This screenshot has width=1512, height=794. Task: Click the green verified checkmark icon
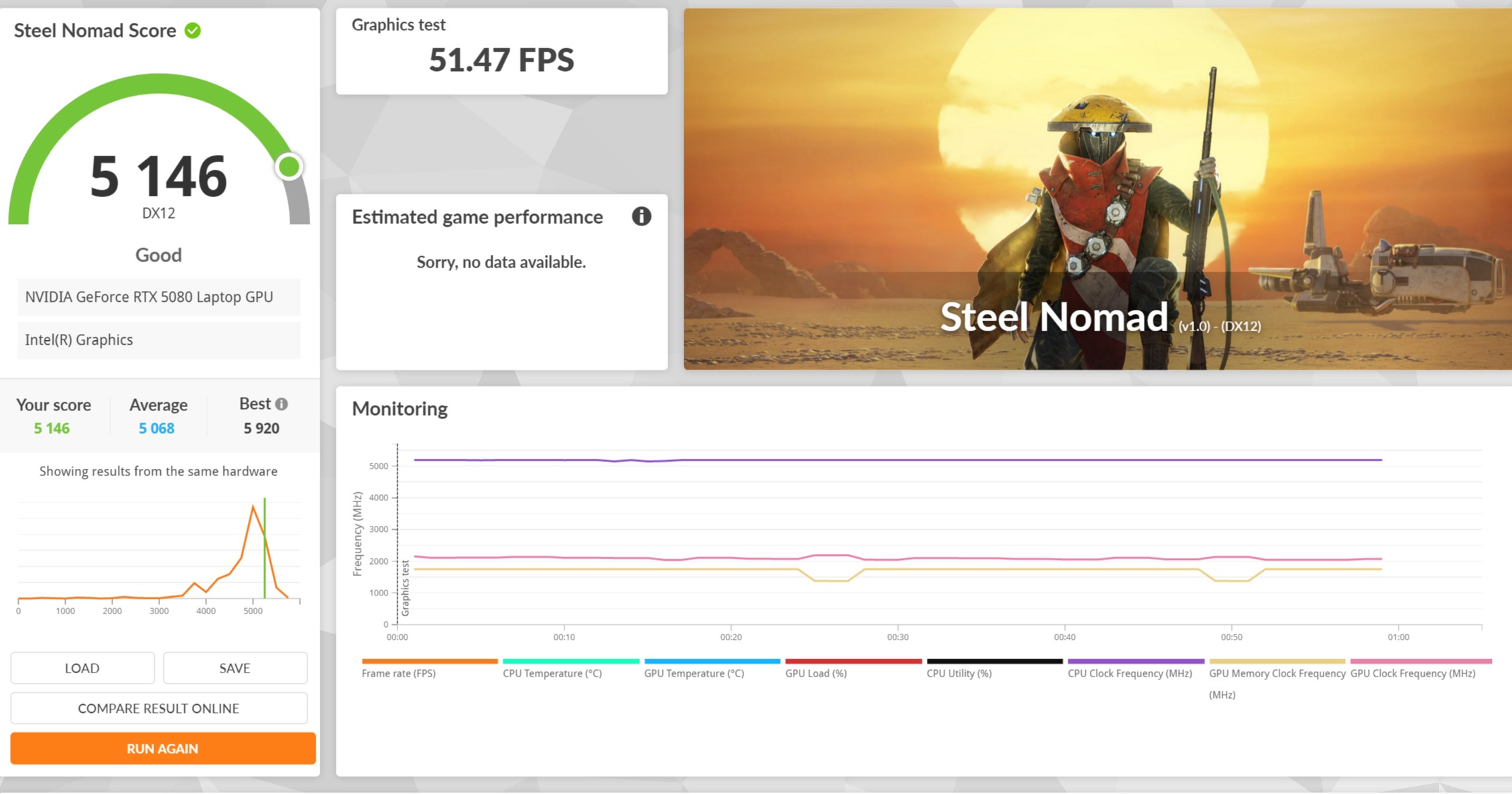click(x=193, y=31)
